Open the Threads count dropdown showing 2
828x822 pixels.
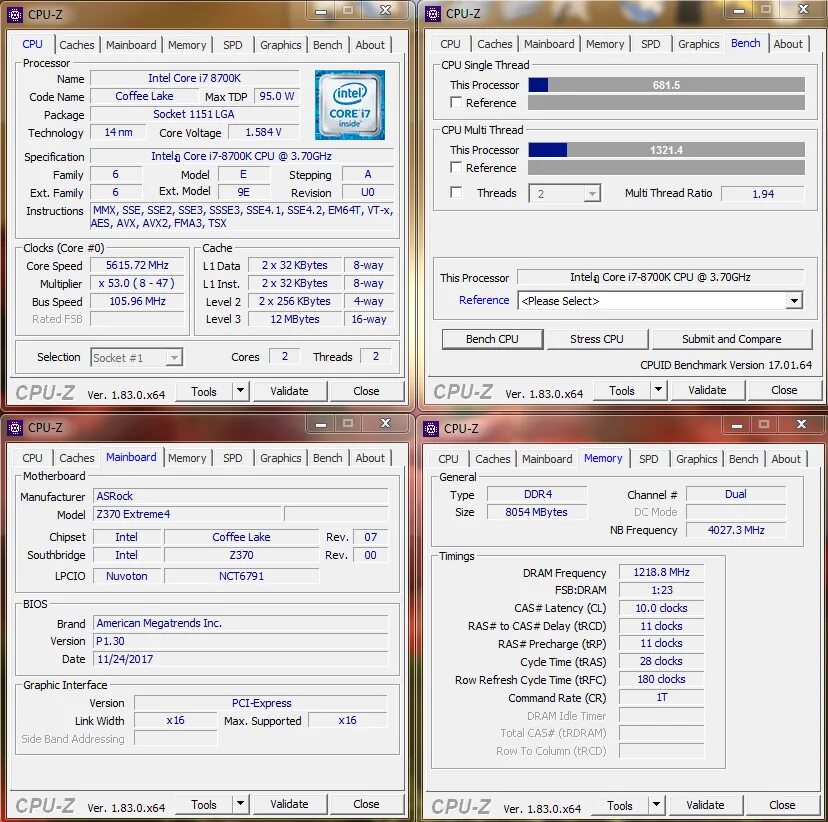[592, 194]
